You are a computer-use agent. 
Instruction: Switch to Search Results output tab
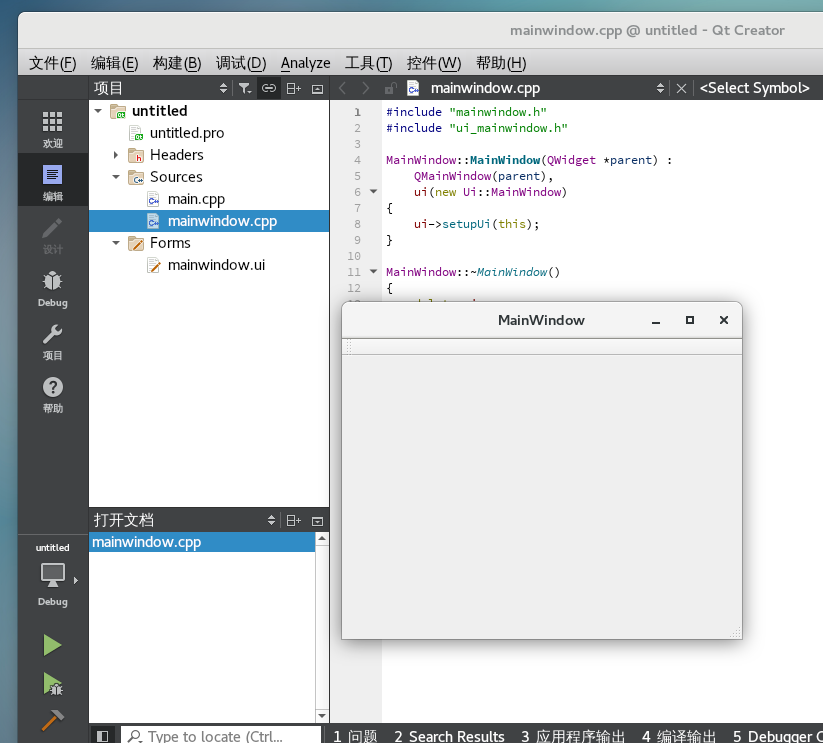point(449,736)
